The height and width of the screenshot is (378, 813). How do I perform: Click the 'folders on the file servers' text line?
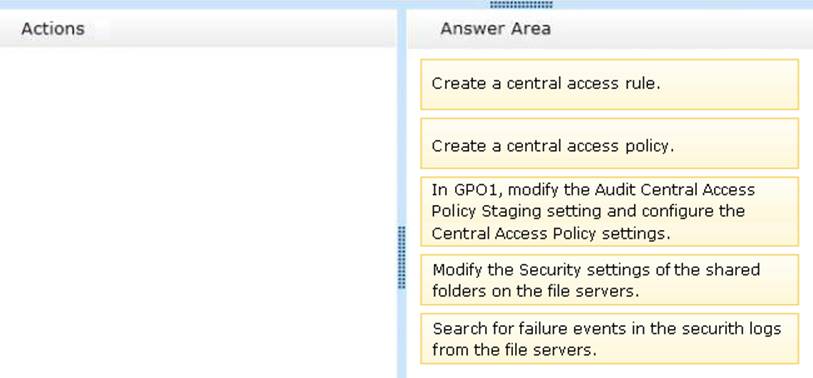tap(535, 291)
